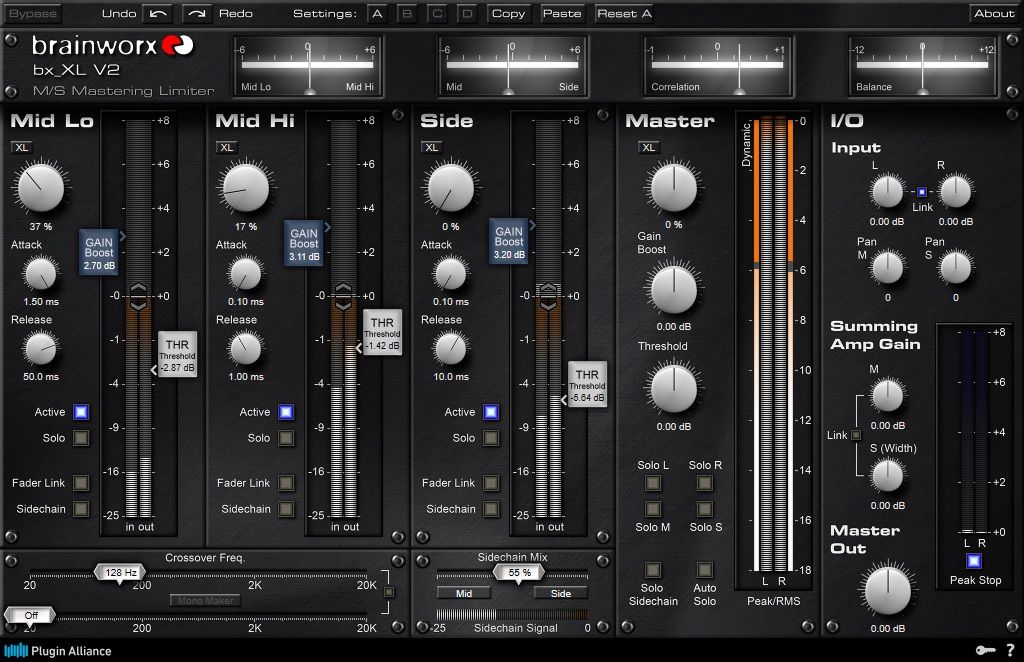The width and height of the screenshot is (1024, 662).
Task: Click the S (Width) knob
Action: point(887,475)
